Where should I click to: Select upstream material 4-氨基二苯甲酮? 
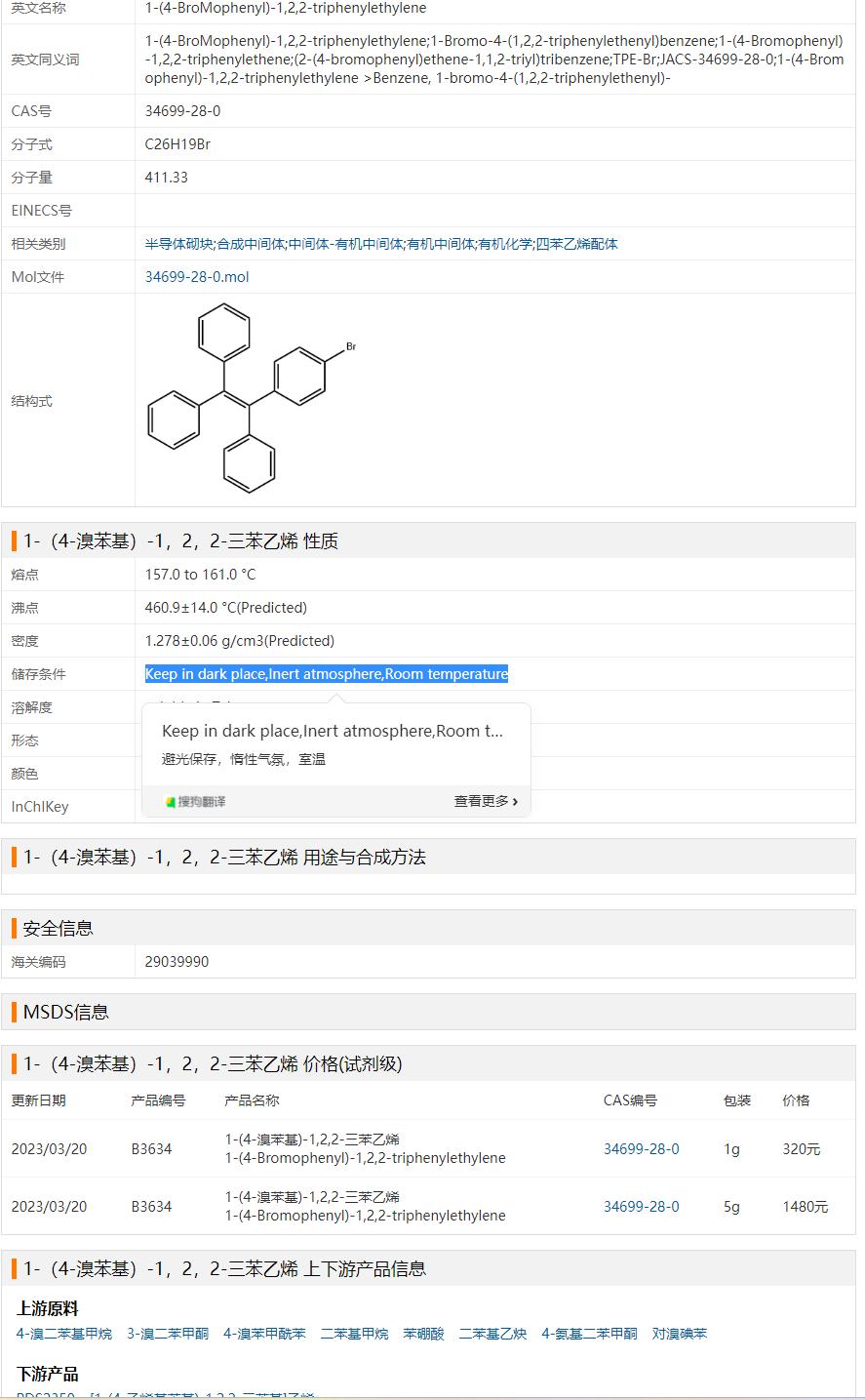[589, 1334]
